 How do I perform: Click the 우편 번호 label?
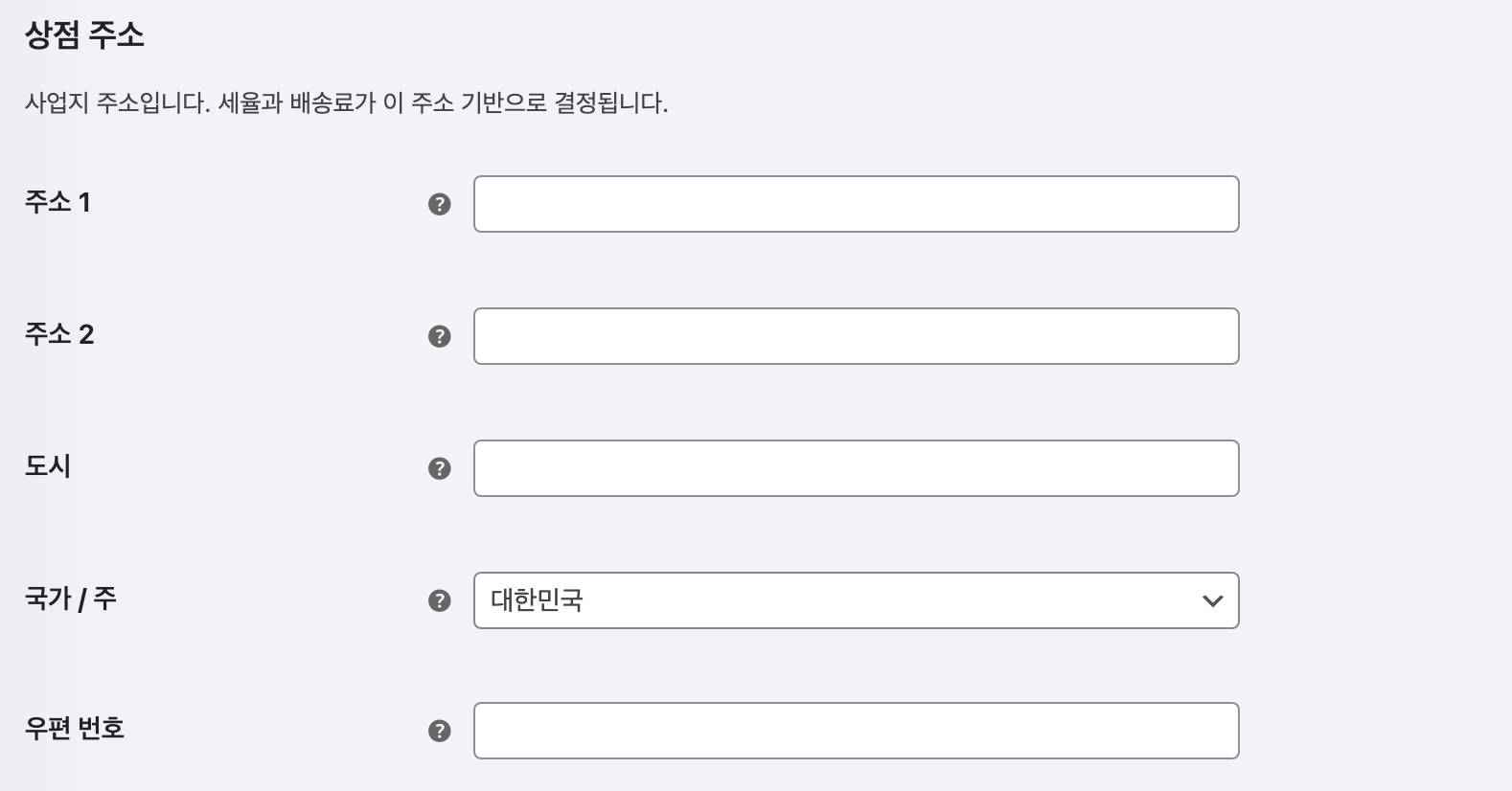(75, 729)
